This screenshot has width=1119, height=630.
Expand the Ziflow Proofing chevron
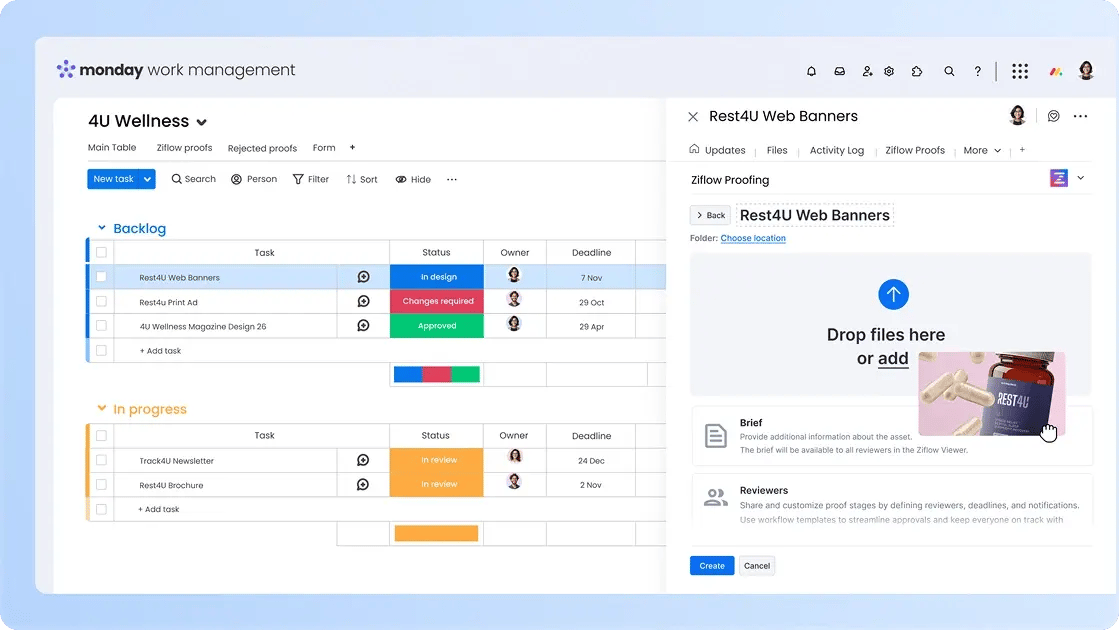point(1080,178)
